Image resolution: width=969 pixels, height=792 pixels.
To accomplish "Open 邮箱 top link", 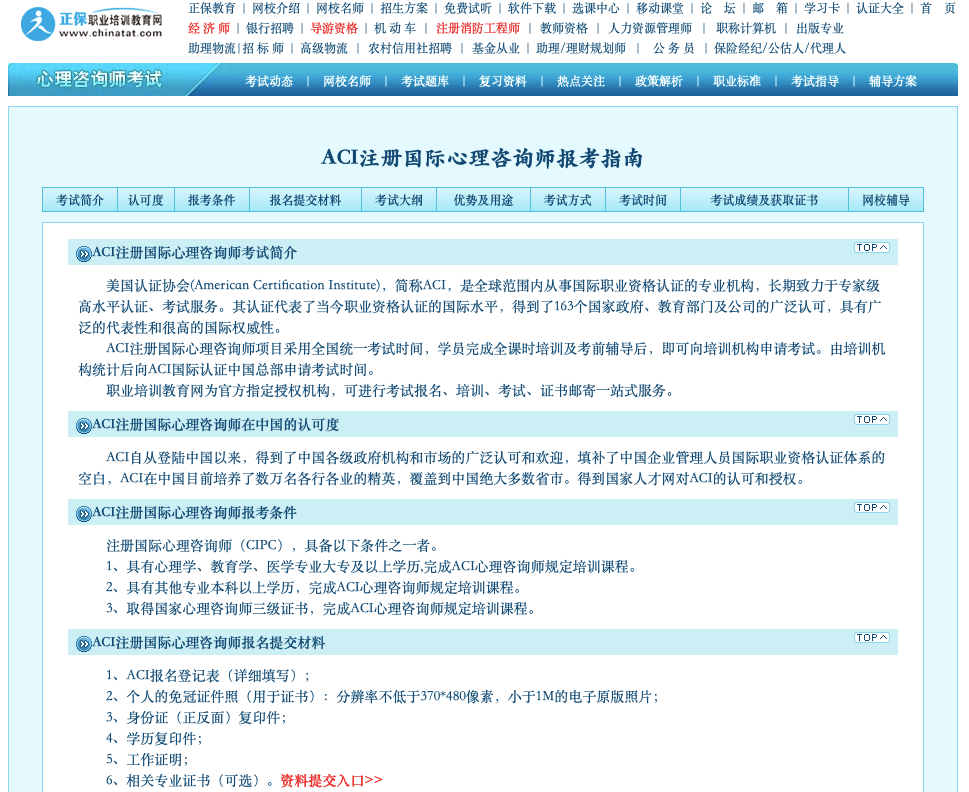I will coord(770,9).
